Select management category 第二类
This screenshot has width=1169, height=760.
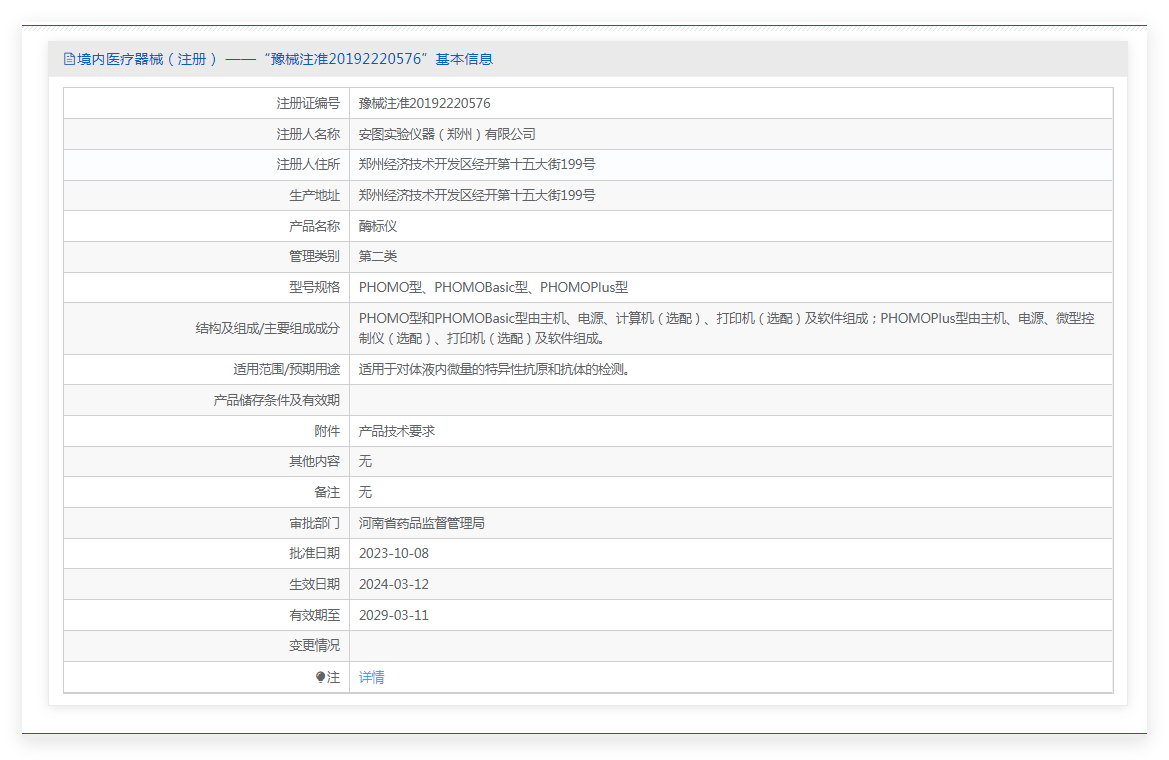click(377, 257)
